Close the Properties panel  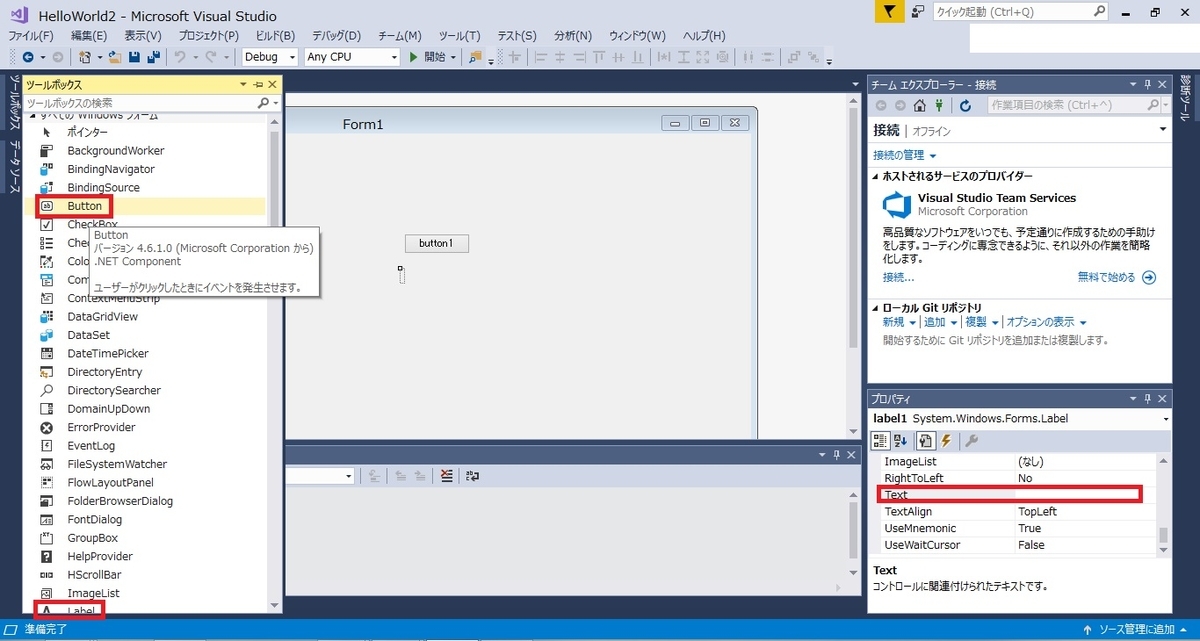pyautogui.click(x=1163, y=398)
